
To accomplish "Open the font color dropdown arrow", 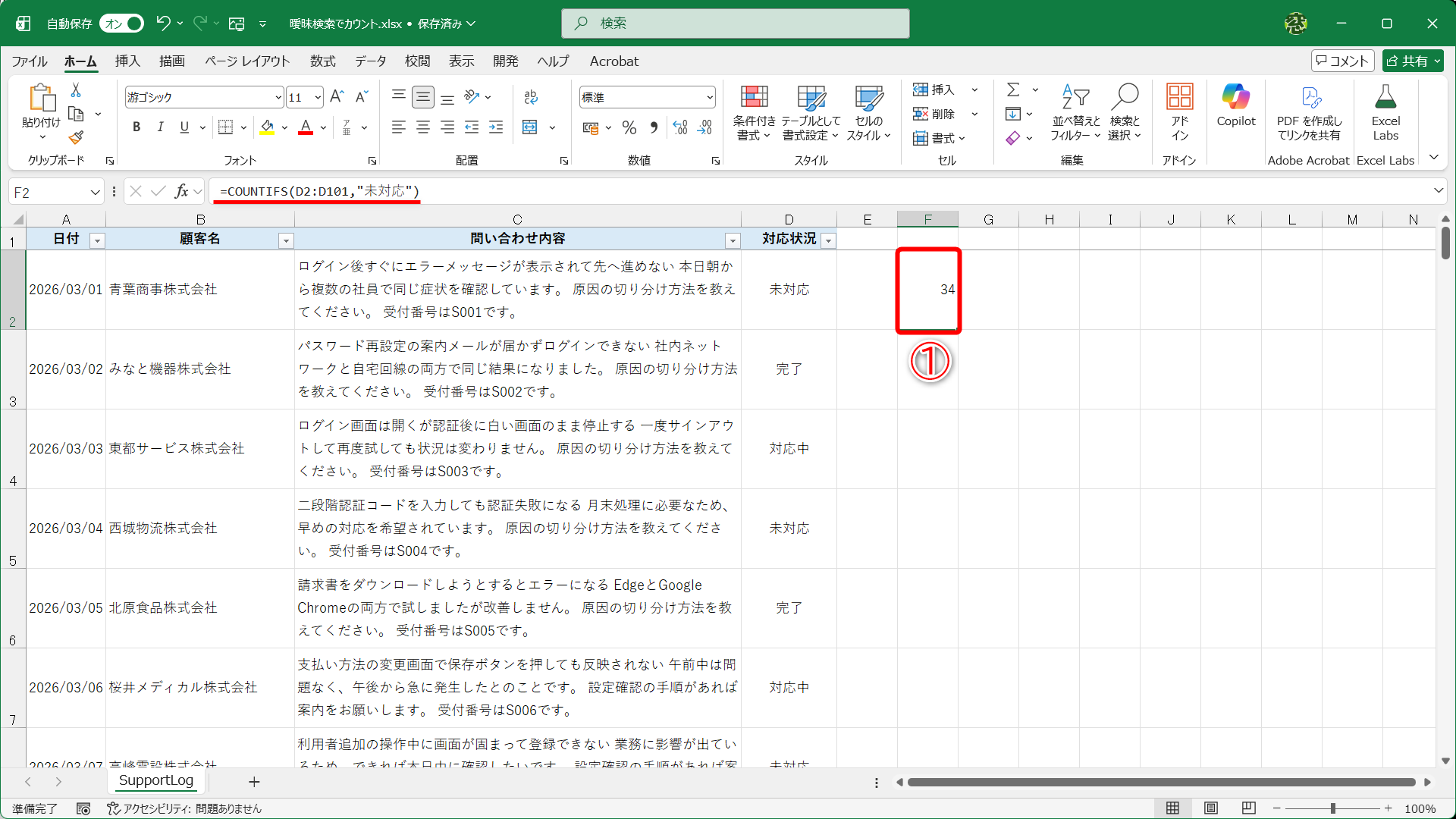I will click(323, 127).
